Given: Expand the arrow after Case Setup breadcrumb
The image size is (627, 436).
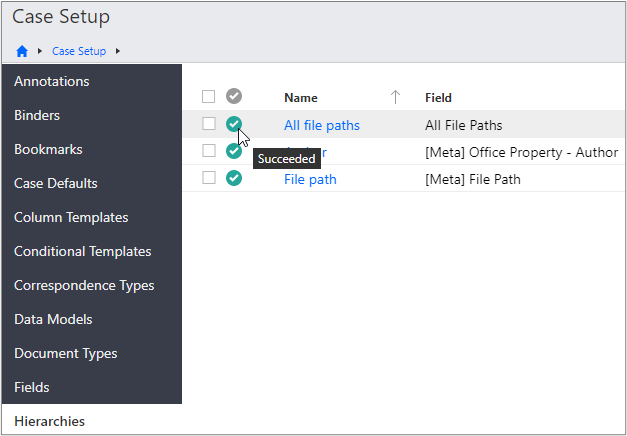Looking at the screenshot, I should click(118, 50).
